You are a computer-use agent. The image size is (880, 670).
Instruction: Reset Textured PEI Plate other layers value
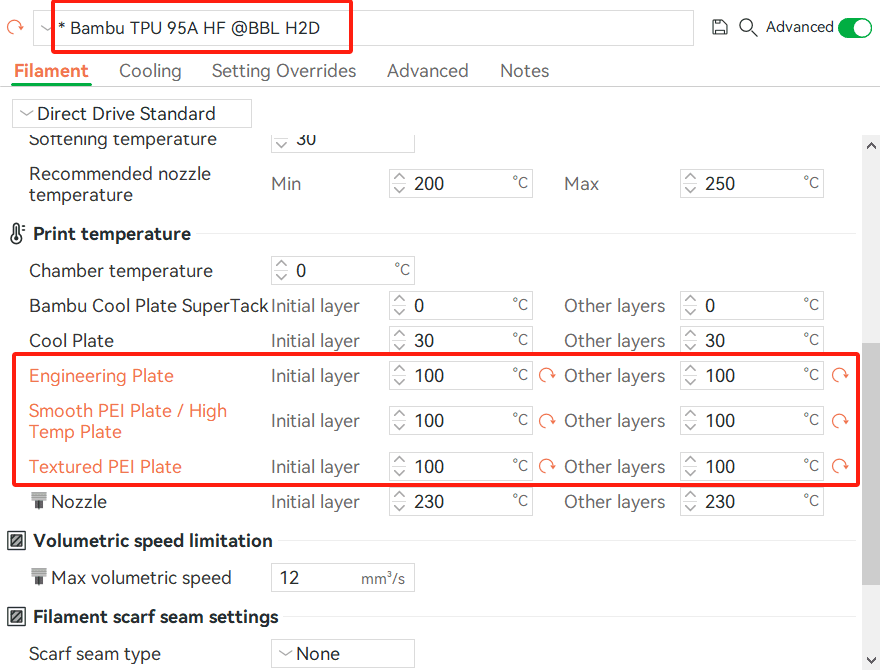click(840, 466)
